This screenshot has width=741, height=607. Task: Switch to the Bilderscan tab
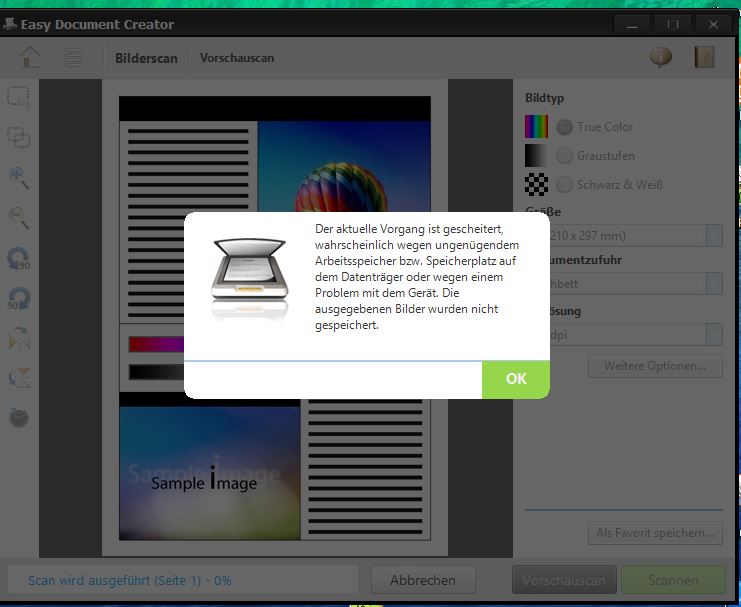pyautogui.click(x=146, y=58)
